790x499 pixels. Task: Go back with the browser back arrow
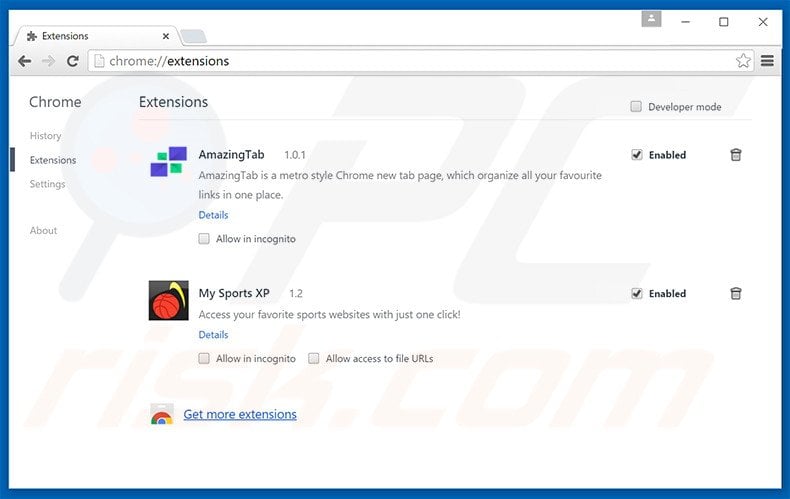pyautogui.click(x=24, y=61)
